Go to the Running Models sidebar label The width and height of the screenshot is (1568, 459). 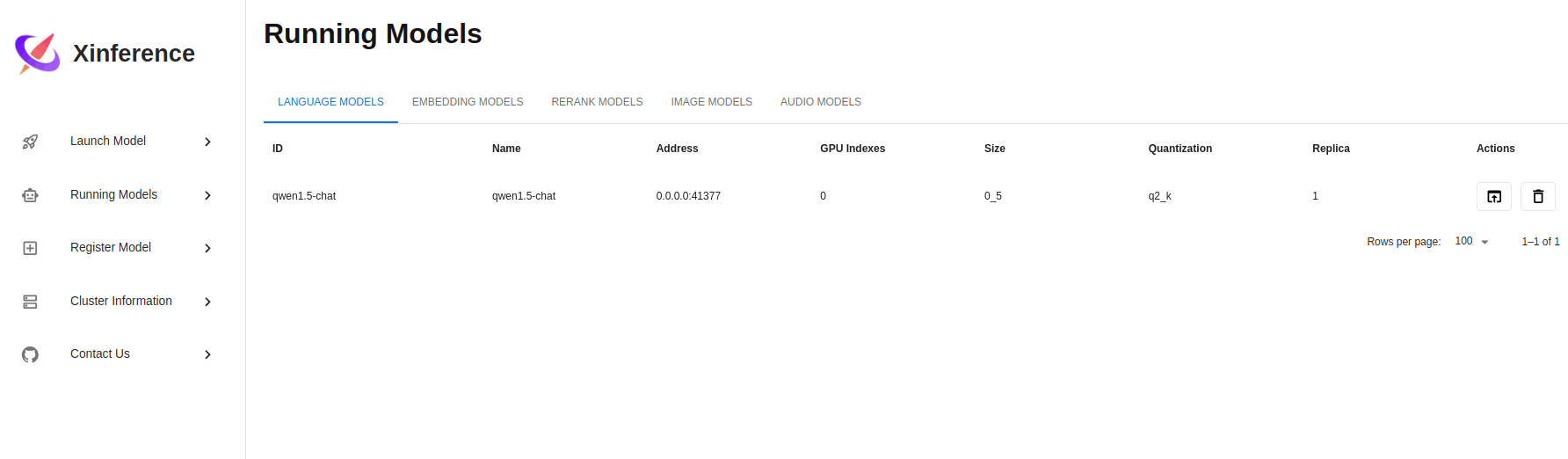[113, 194]
